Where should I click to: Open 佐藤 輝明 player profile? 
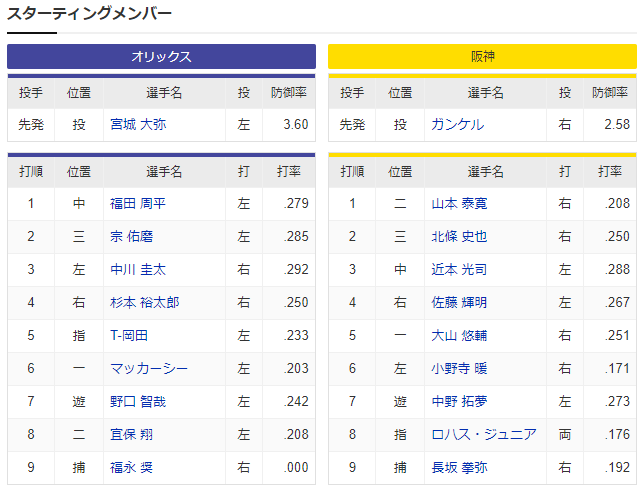tap(459, 302)
